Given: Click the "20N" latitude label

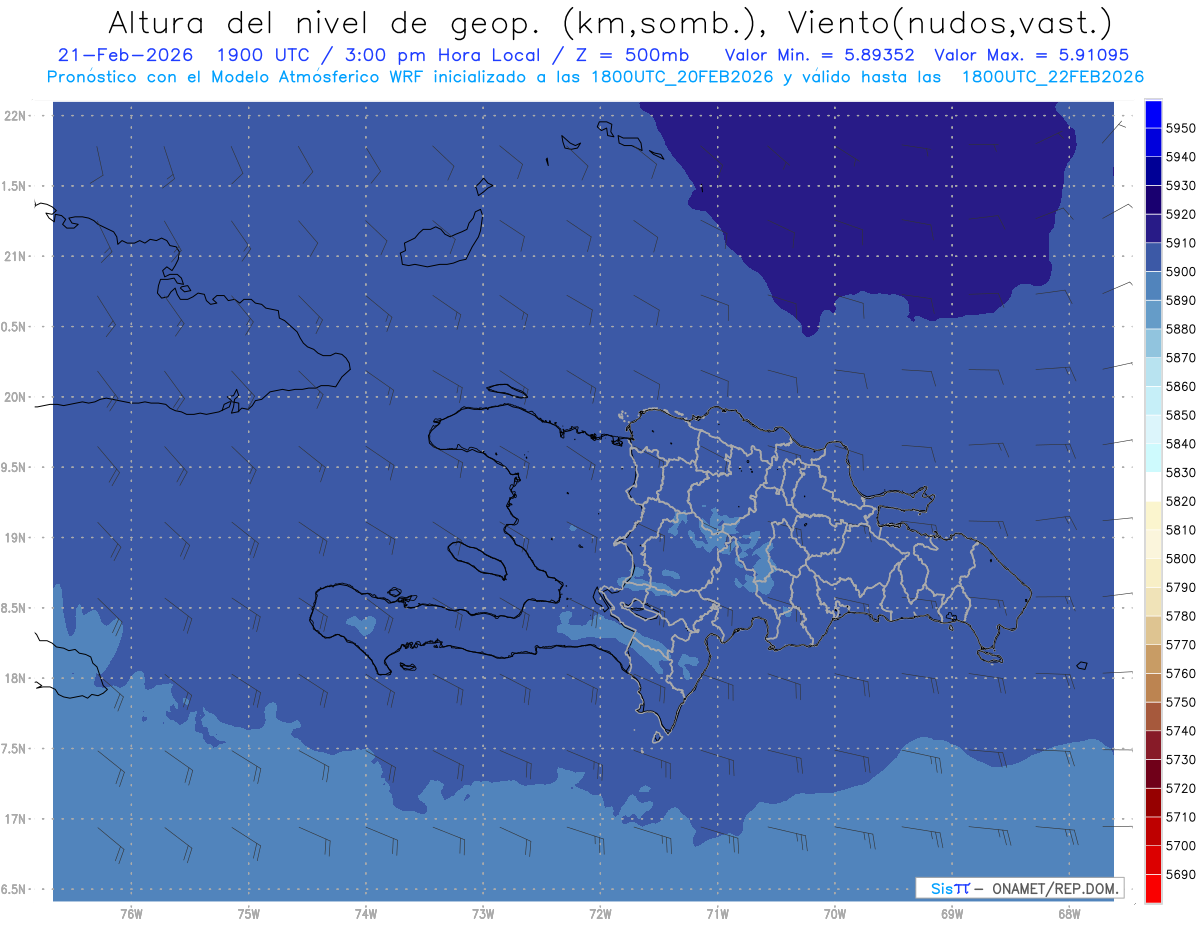Looking at the screenshot, I should pos(17,398).
